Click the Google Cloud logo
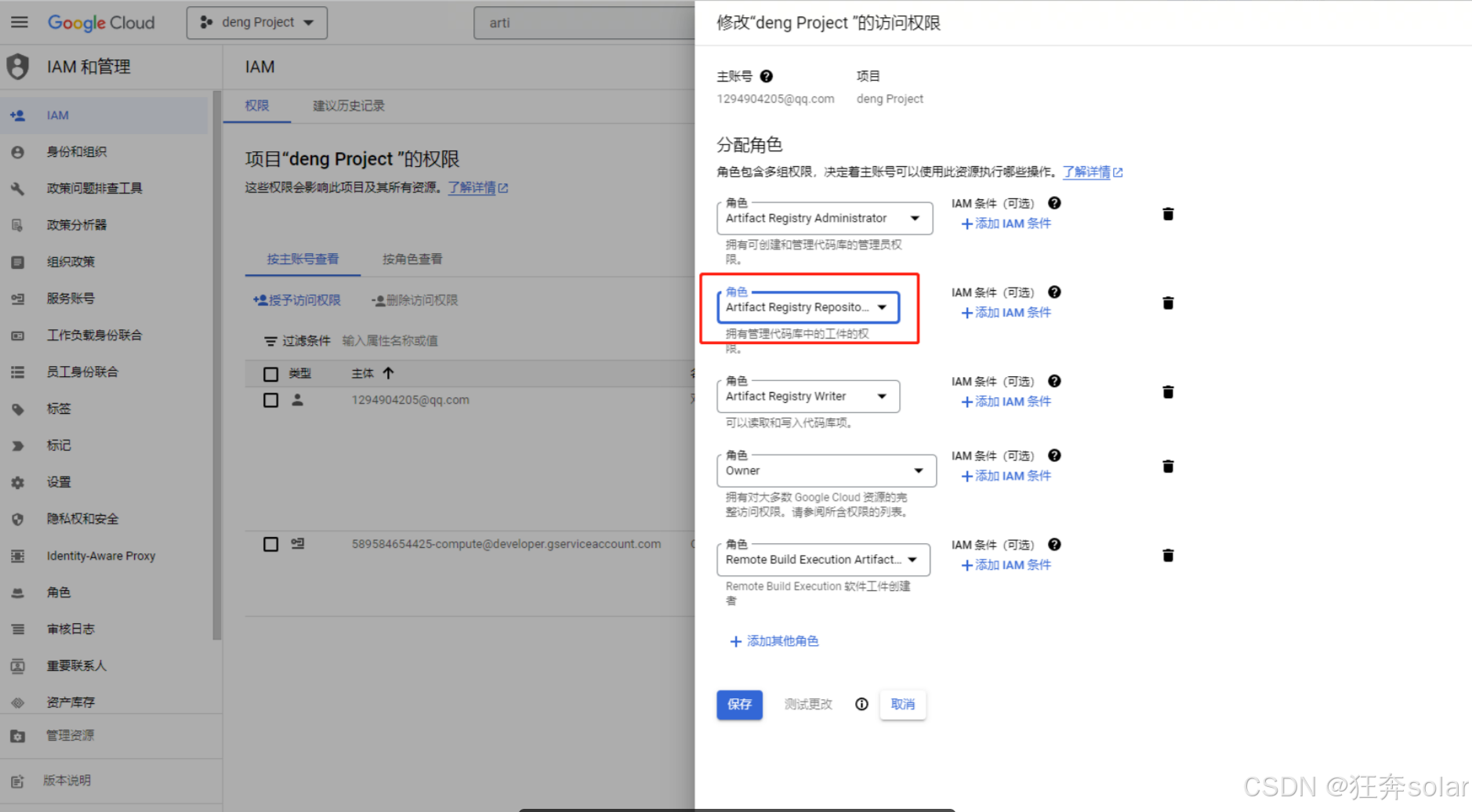 101,23
